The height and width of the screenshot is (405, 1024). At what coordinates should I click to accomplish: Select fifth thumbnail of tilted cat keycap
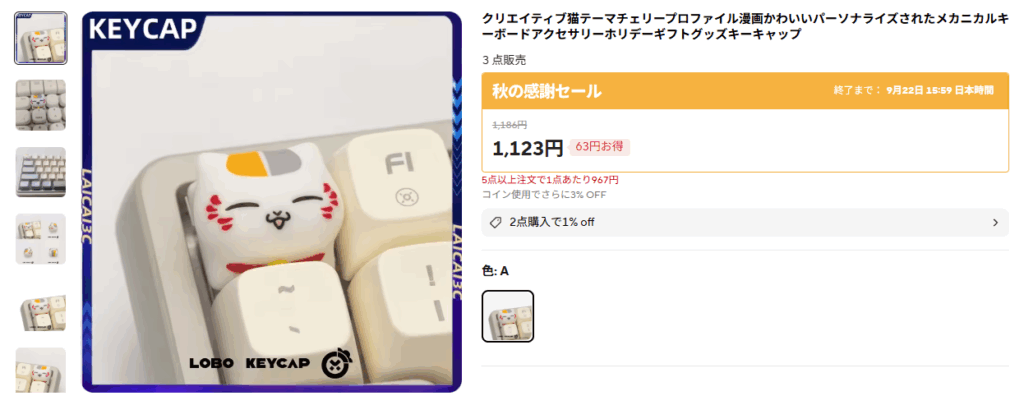point(40,306)
